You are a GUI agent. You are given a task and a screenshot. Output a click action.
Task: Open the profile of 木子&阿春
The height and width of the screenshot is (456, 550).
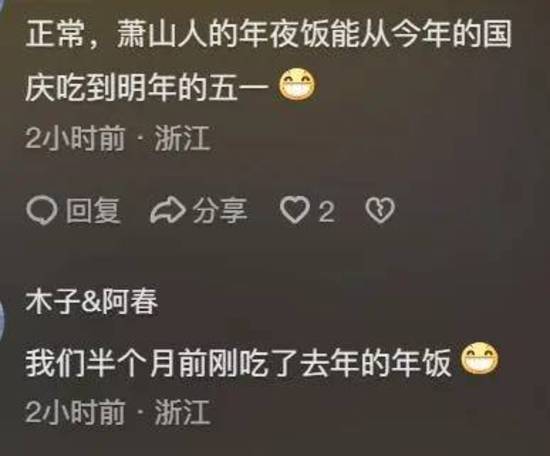click(92, 302)
